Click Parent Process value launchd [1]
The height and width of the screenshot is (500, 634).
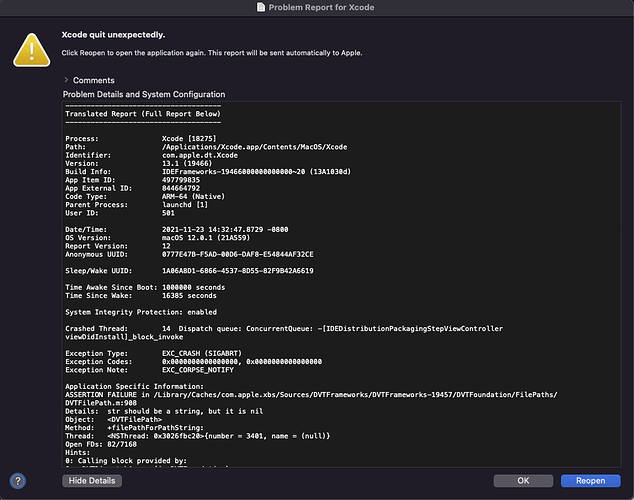(185, 205)
